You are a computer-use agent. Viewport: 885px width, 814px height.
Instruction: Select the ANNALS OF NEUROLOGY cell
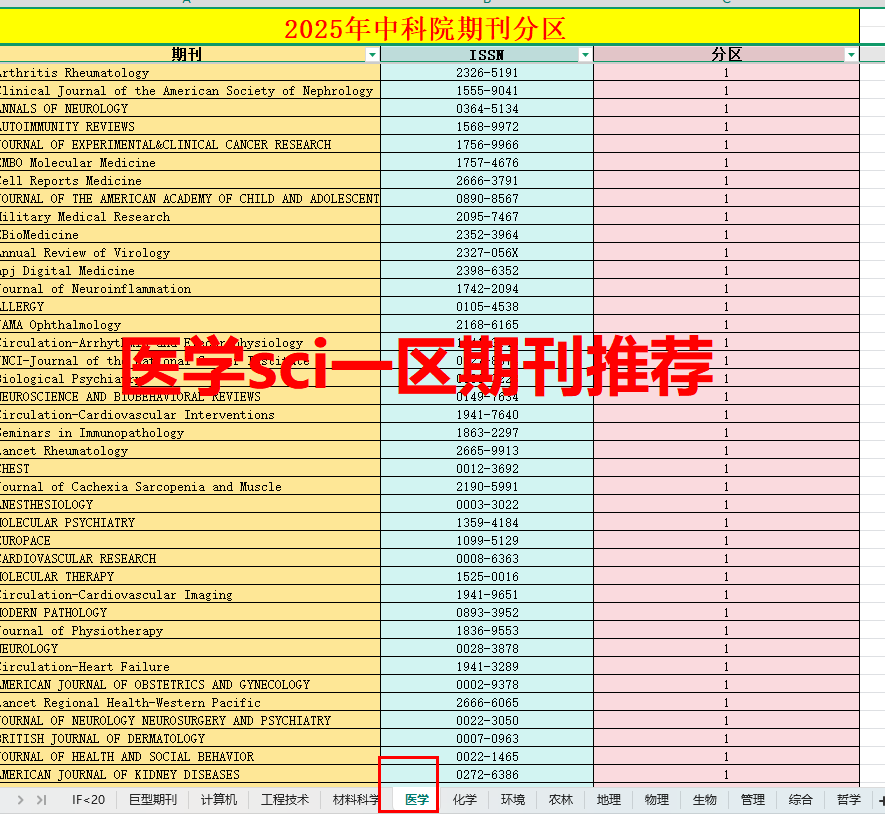point(190,109)
